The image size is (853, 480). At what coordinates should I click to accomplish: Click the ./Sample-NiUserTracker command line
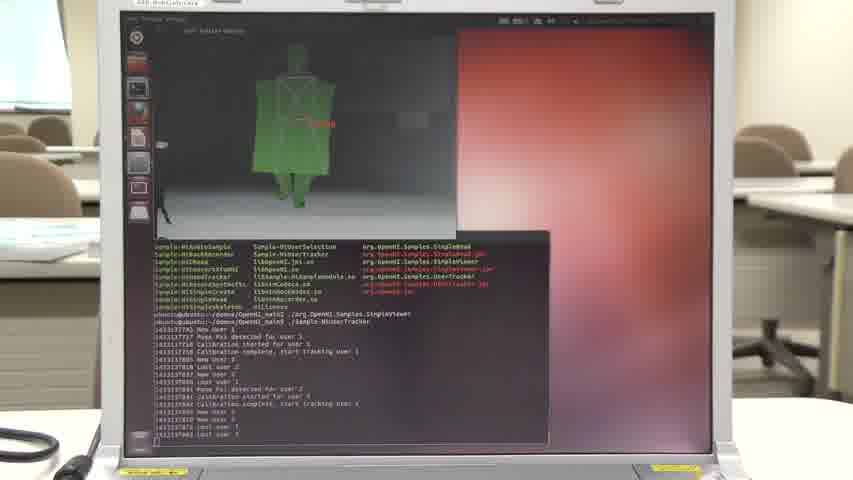262,322
